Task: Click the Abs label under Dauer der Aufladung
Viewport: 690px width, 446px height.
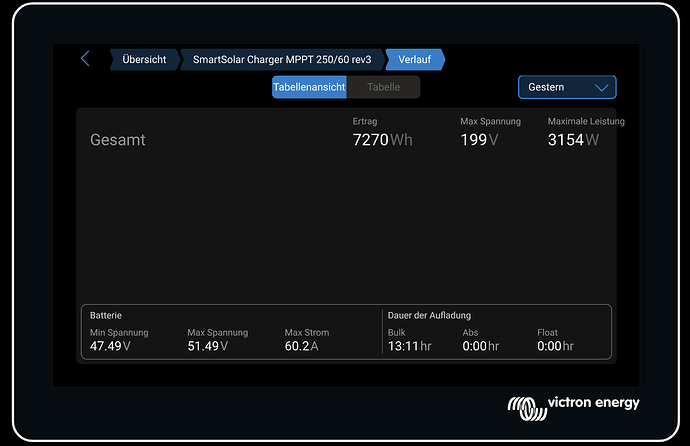Action: (x=470, y=333)
